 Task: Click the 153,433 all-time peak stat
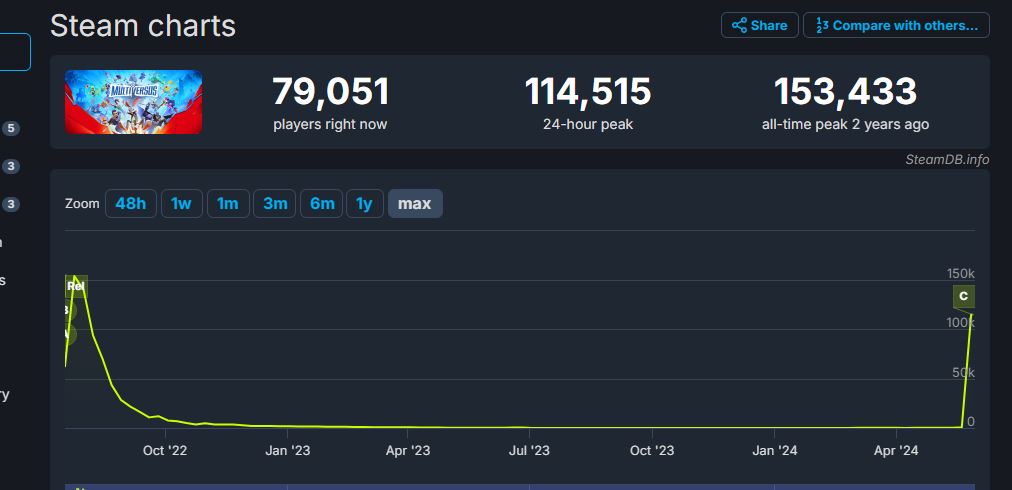845,102
